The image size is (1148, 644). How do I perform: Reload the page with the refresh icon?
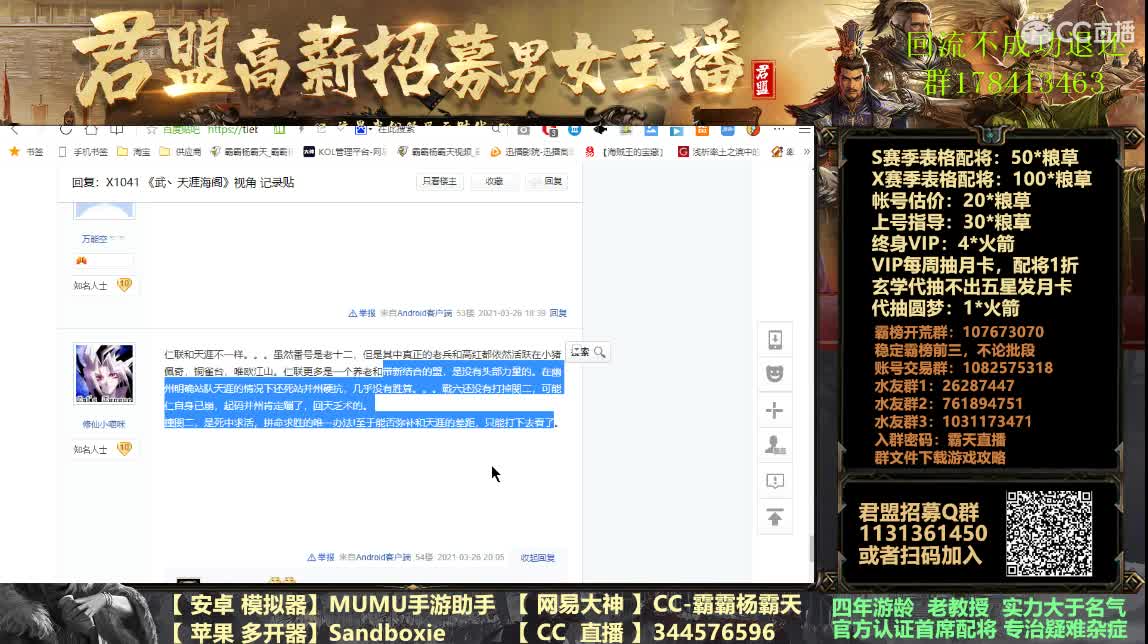pyautogui.click(x=66, y=130)
